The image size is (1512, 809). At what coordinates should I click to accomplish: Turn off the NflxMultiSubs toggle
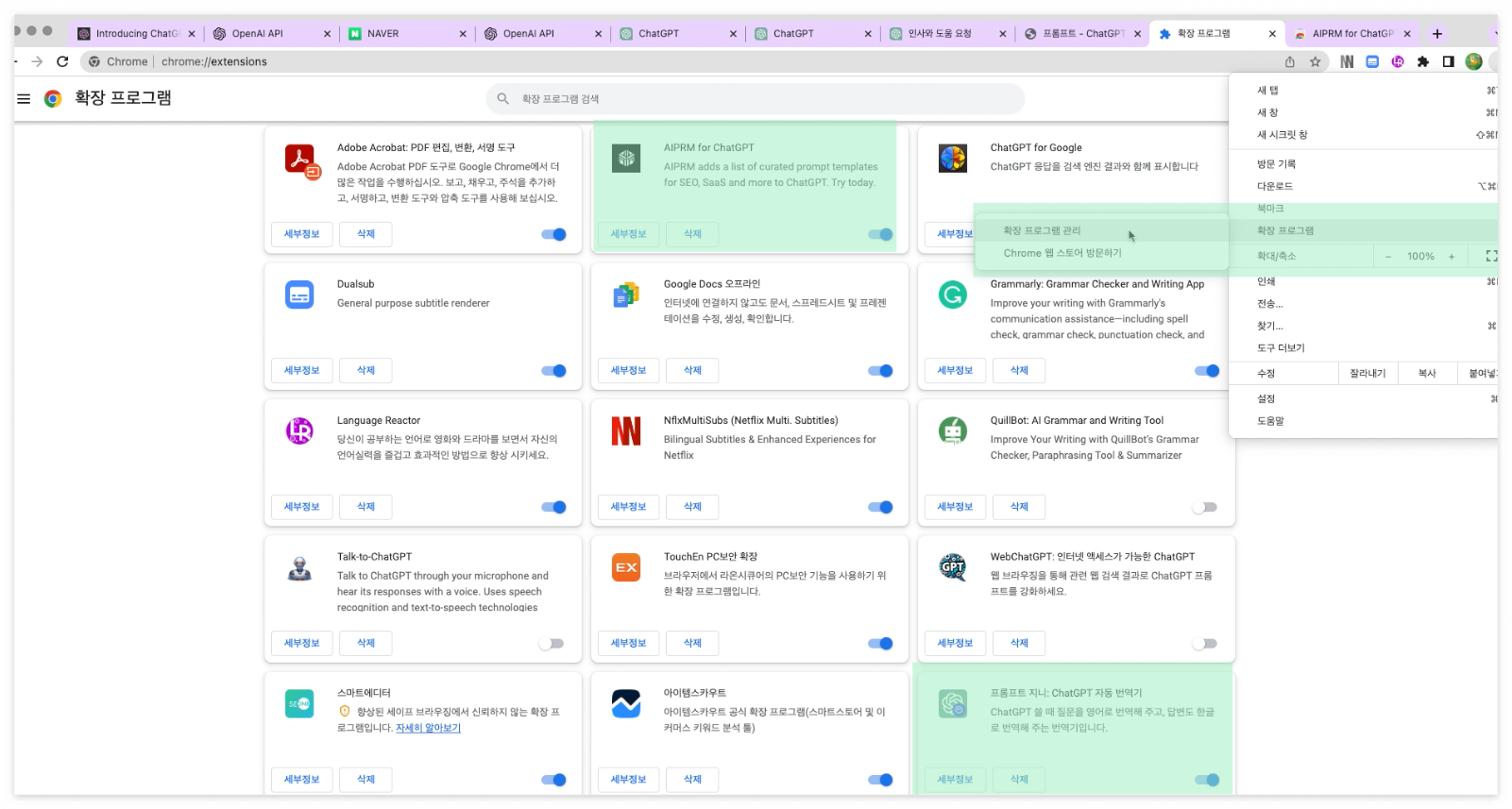pos(880,507)
